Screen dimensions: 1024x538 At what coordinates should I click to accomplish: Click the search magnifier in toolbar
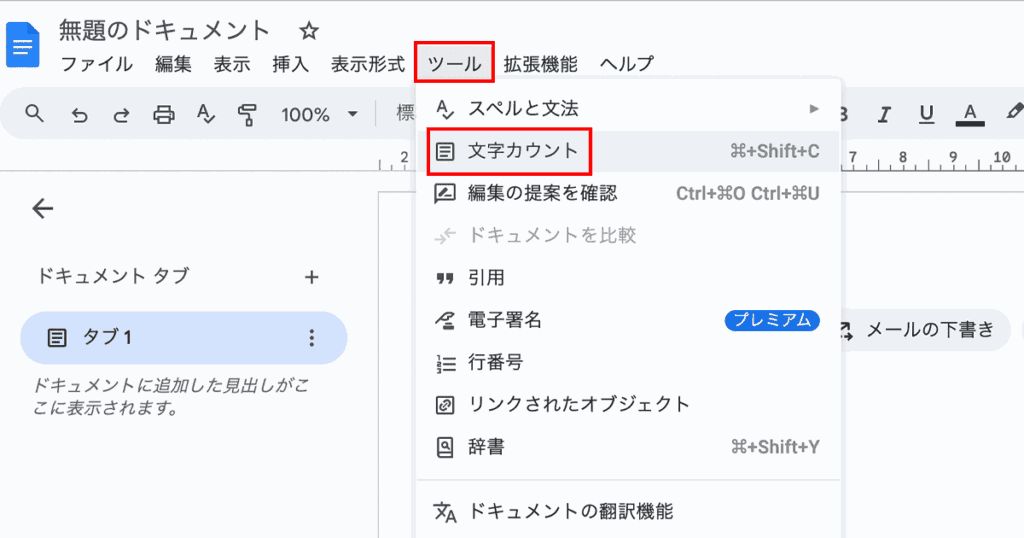[x=34, y=114]
